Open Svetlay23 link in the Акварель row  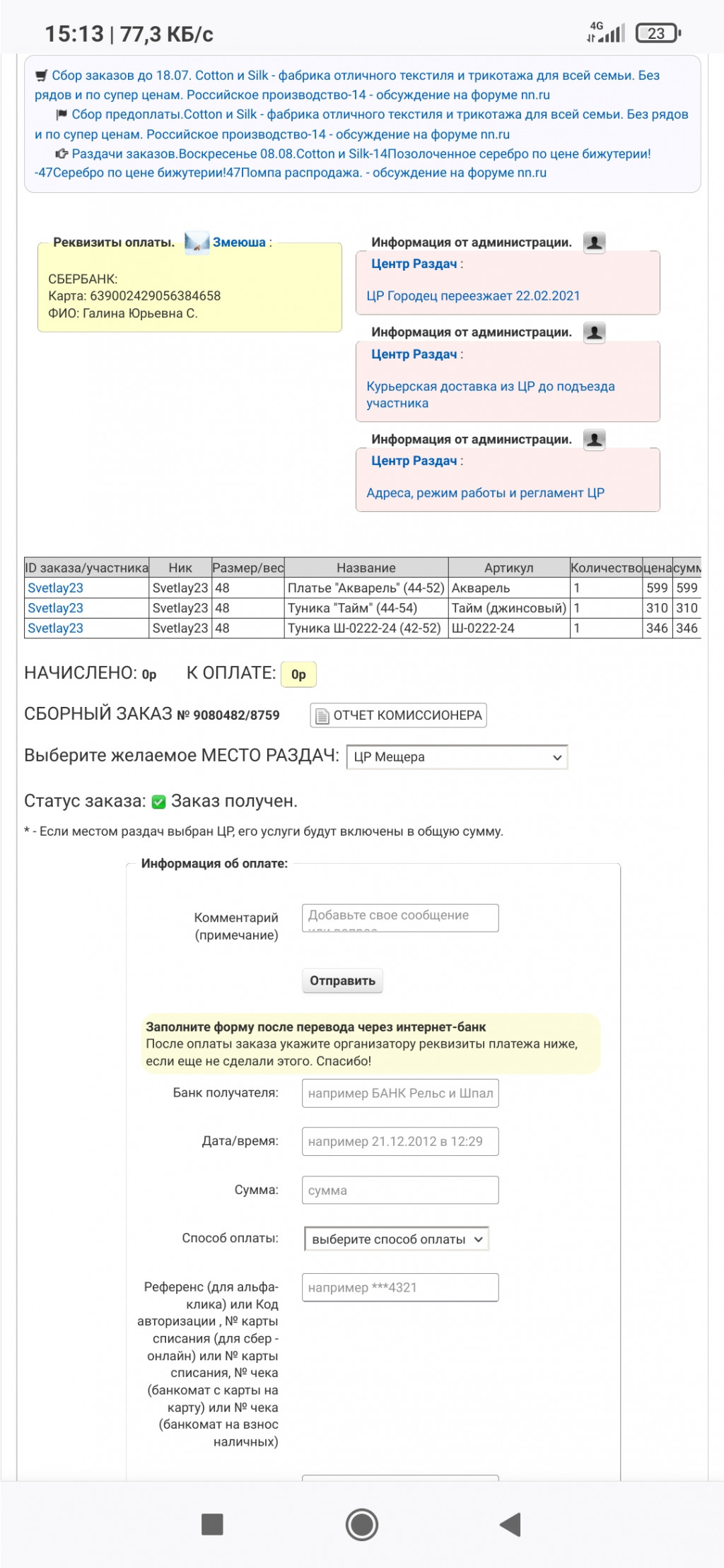tap(55, 587)
